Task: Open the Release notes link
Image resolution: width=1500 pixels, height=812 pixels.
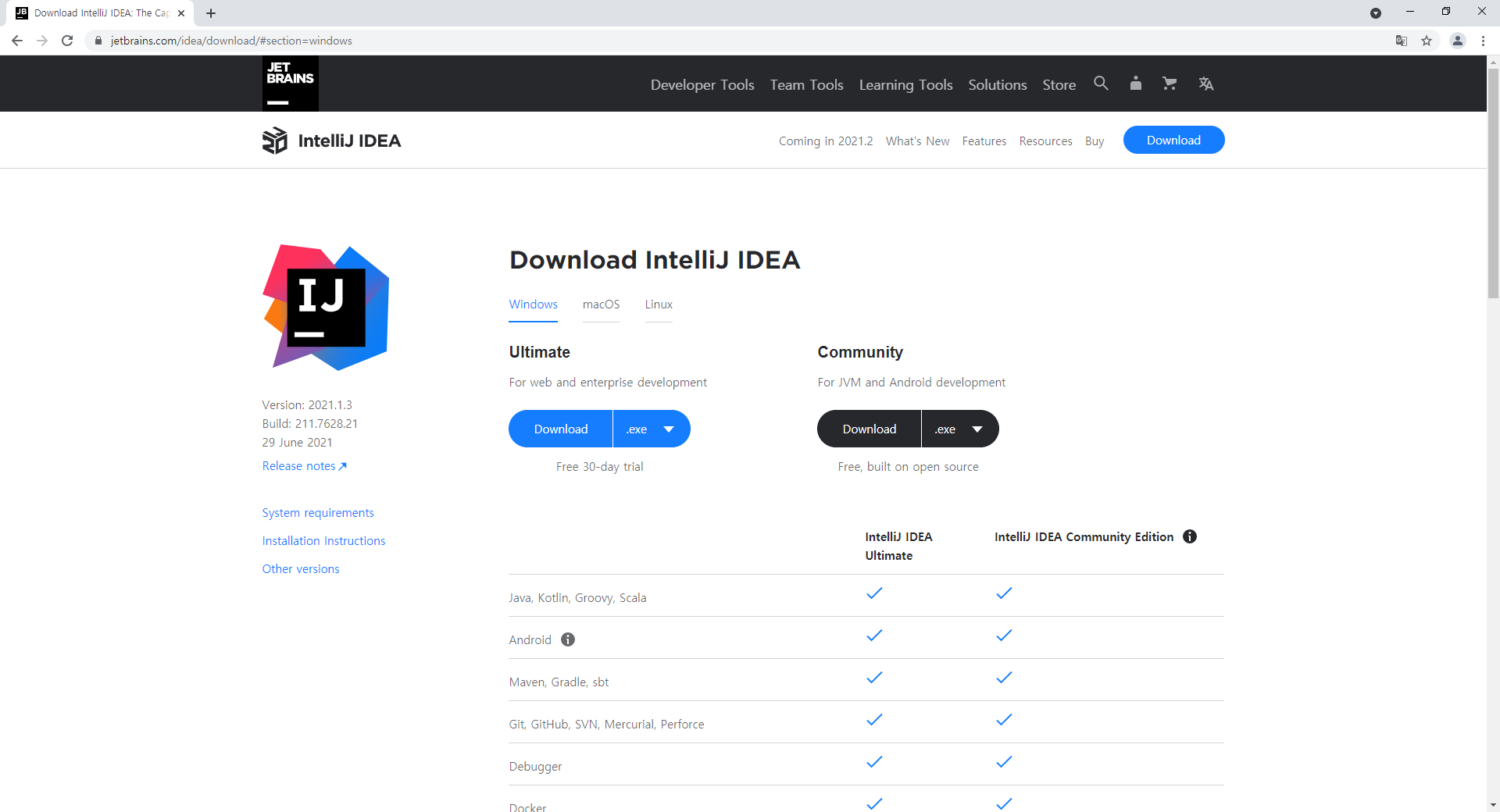Action: [x=305, y=466]
